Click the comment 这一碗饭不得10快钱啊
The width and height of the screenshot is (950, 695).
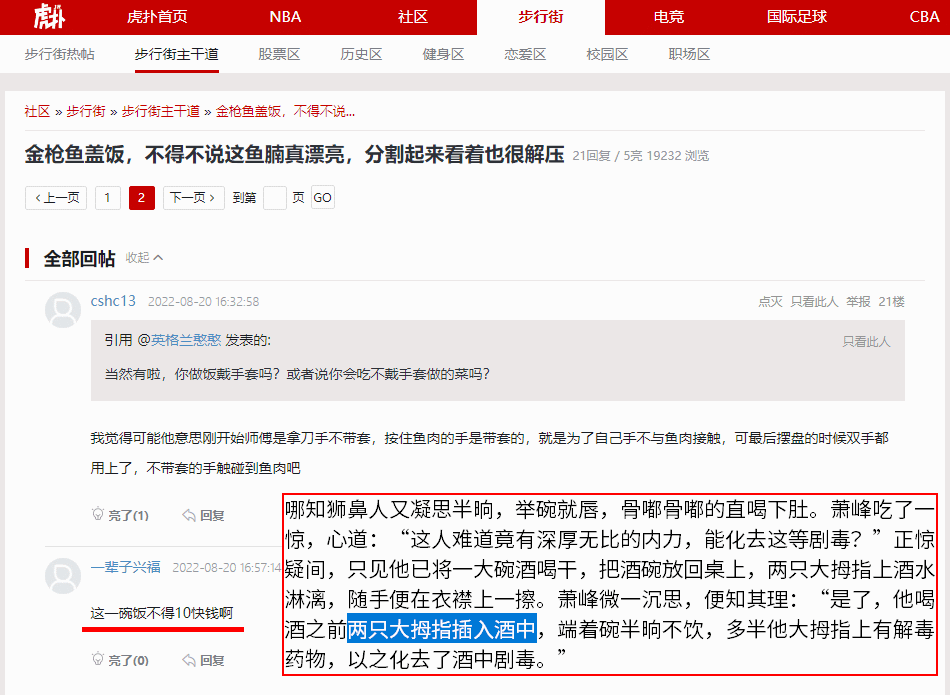coord(162,613)
